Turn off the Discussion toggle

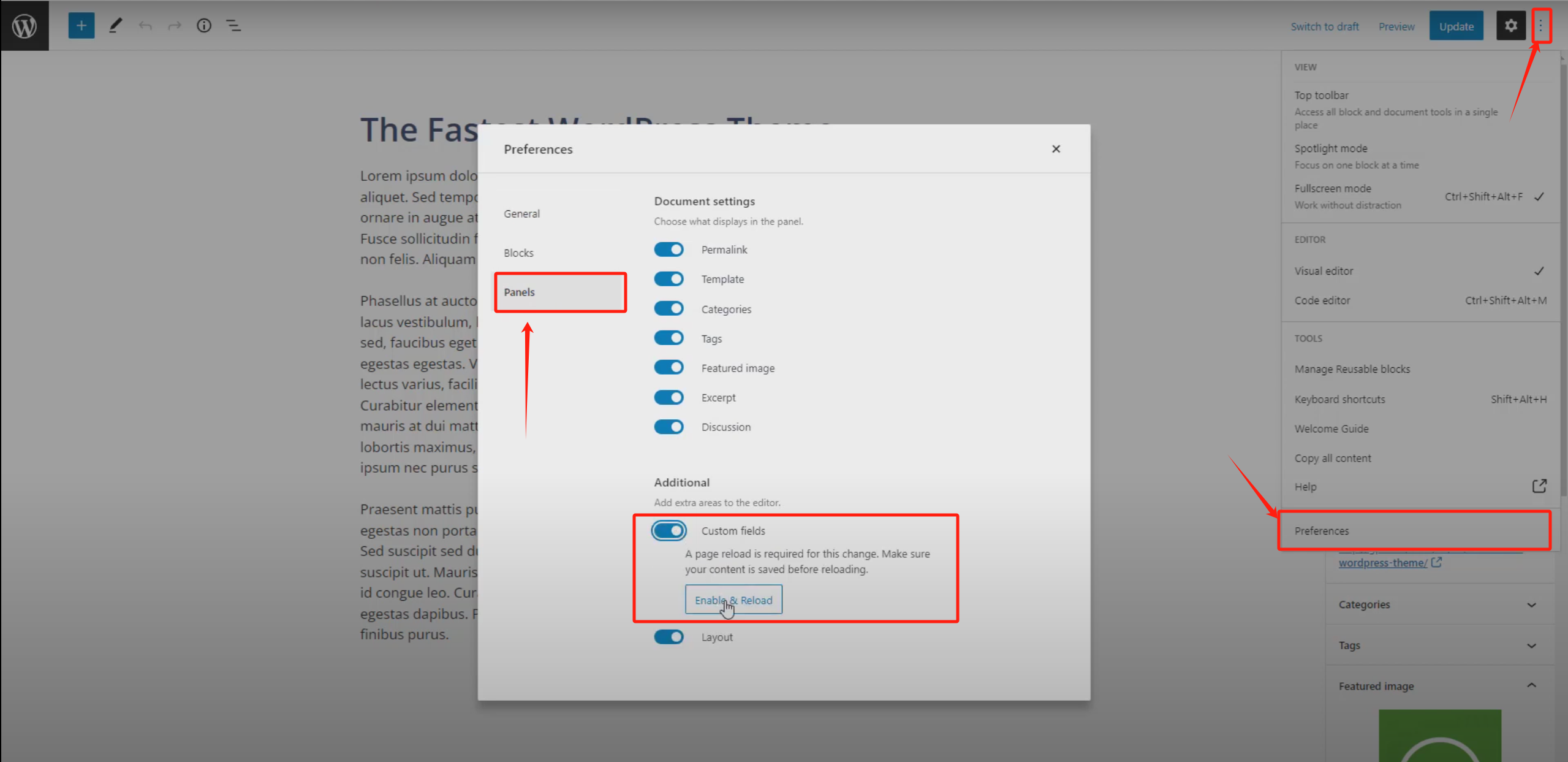click(668, 427)
